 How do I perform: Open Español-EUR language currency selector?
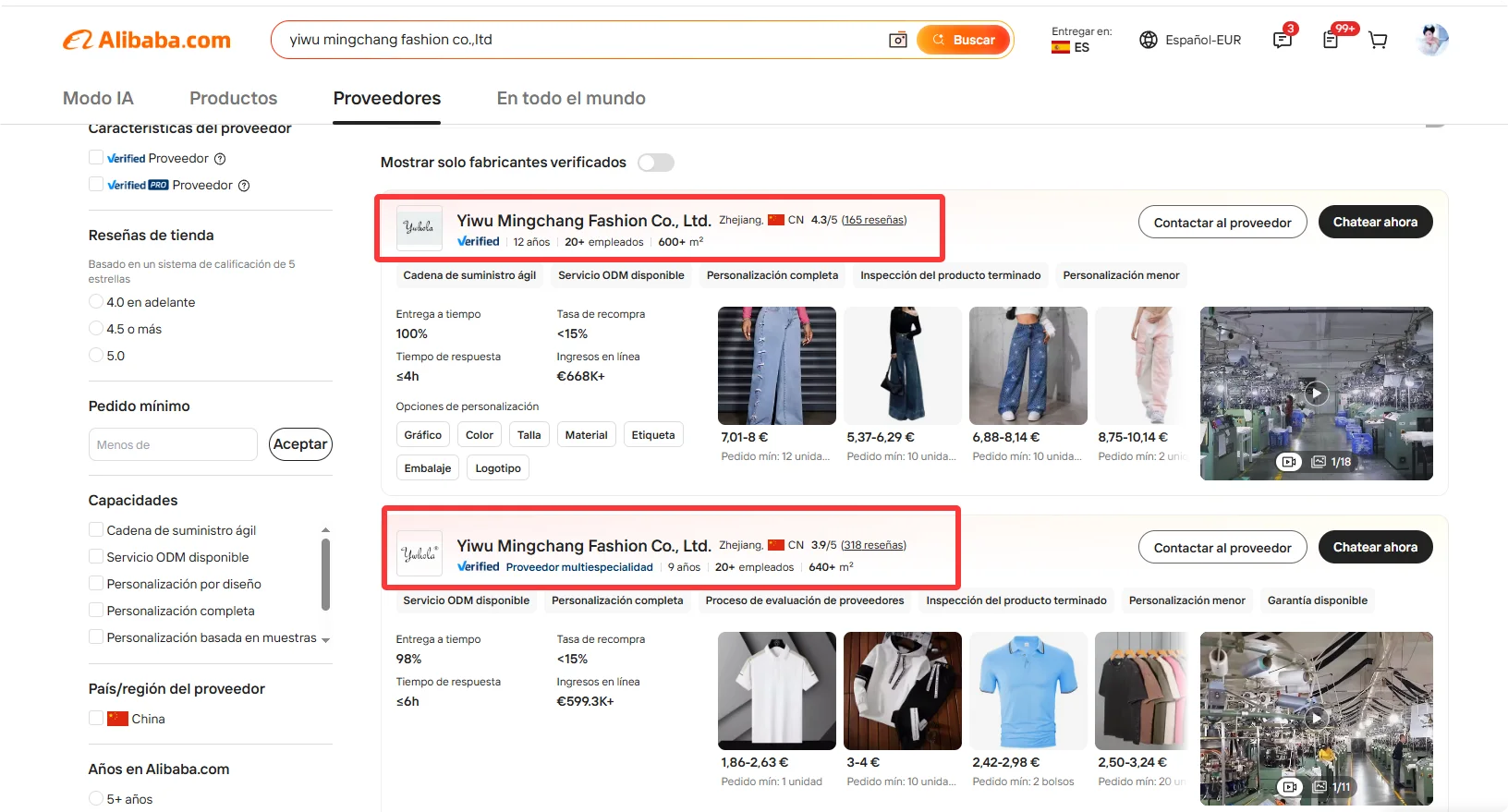tap(1190, 40)
